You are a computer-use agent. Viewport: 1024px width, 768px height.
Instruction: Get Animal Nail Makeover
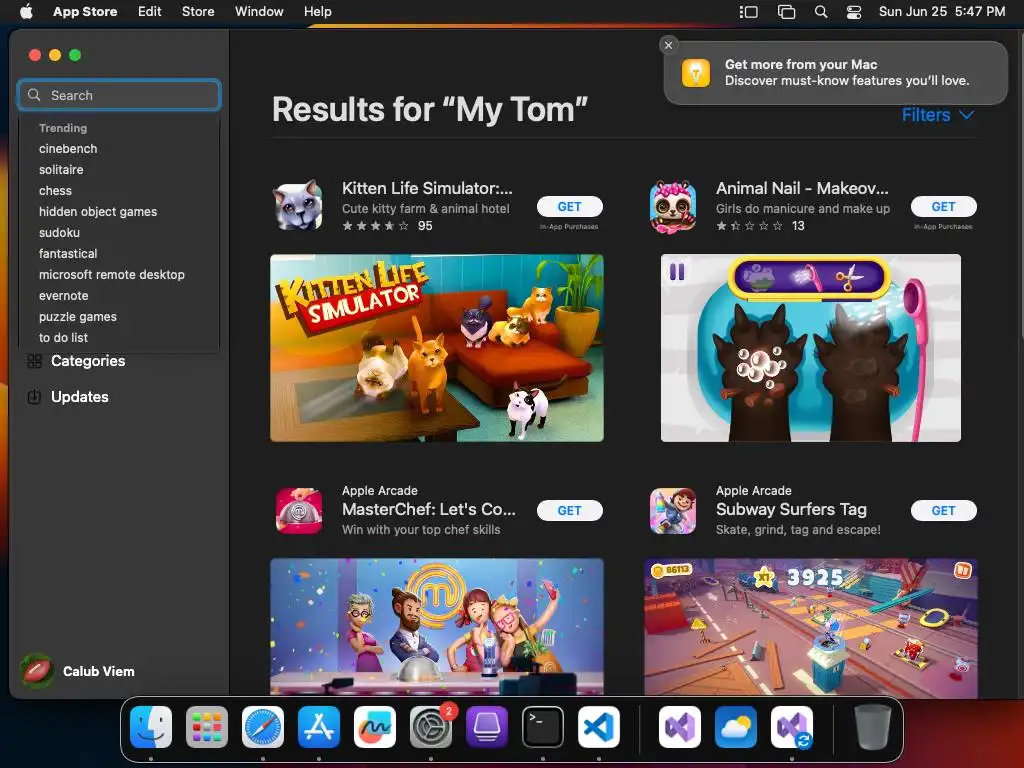[x=944, y=206]
